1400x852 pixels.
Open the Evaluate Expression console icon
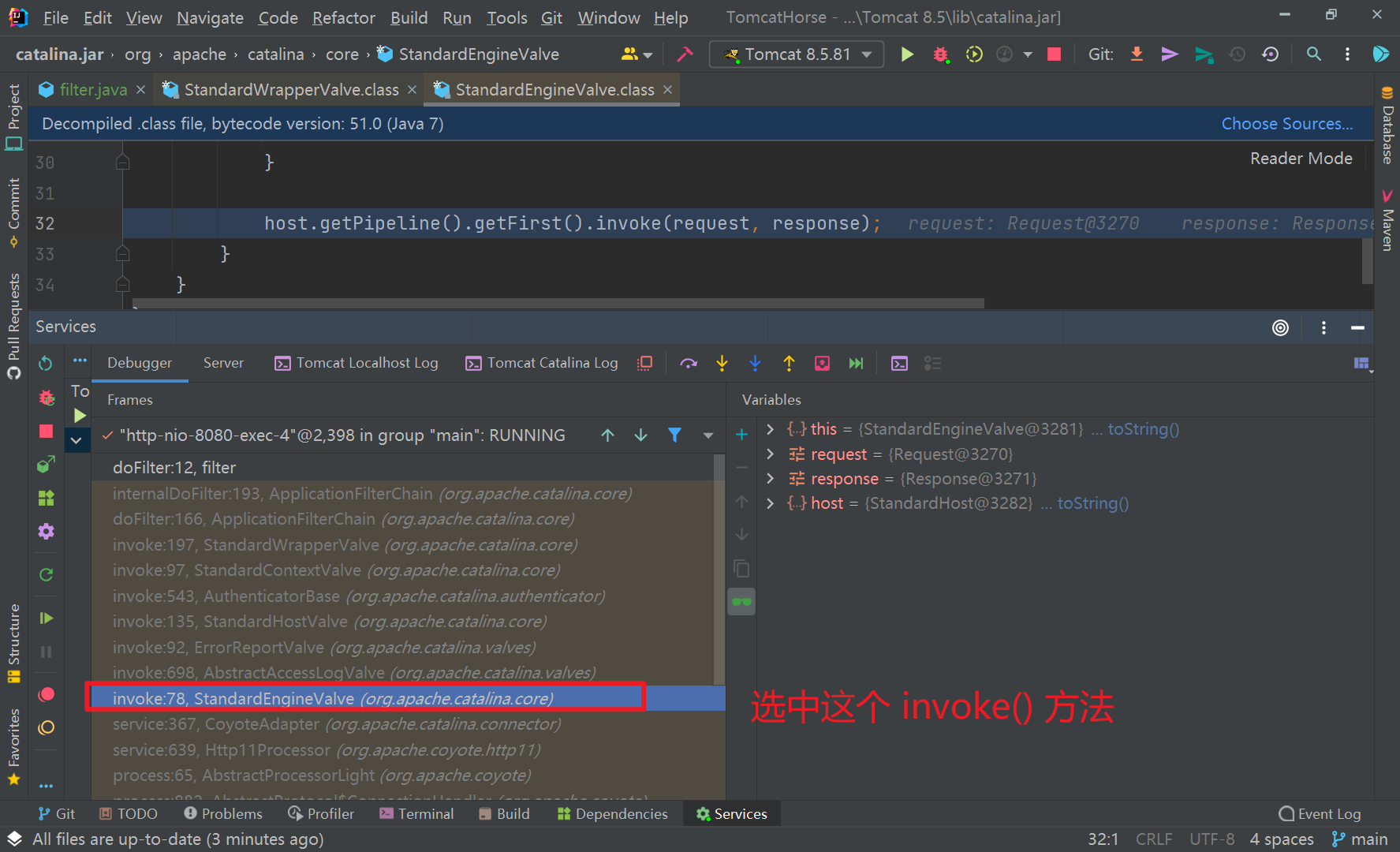[x=899, y=363]
